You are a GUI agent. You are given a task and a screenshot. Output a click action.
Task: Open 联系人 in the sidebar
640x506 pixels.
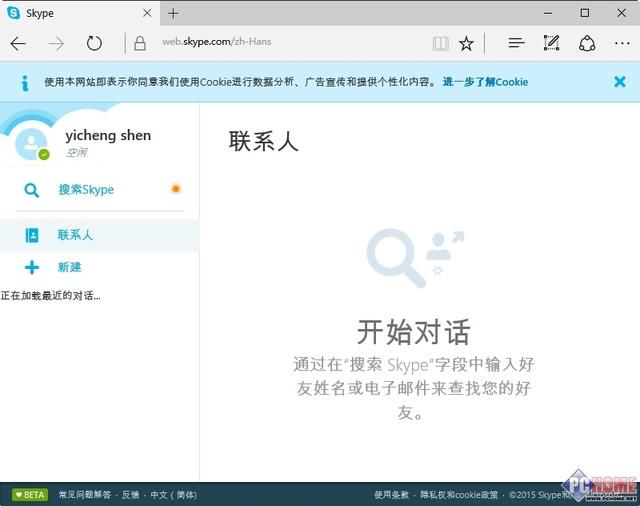100,235
